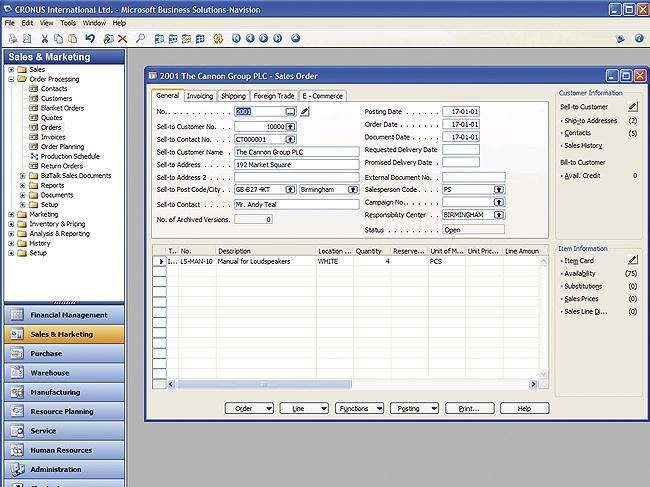The width and height of the screenshot is (650, 487).
Task: Expand the Sales folder in tree
Action: 11,70
